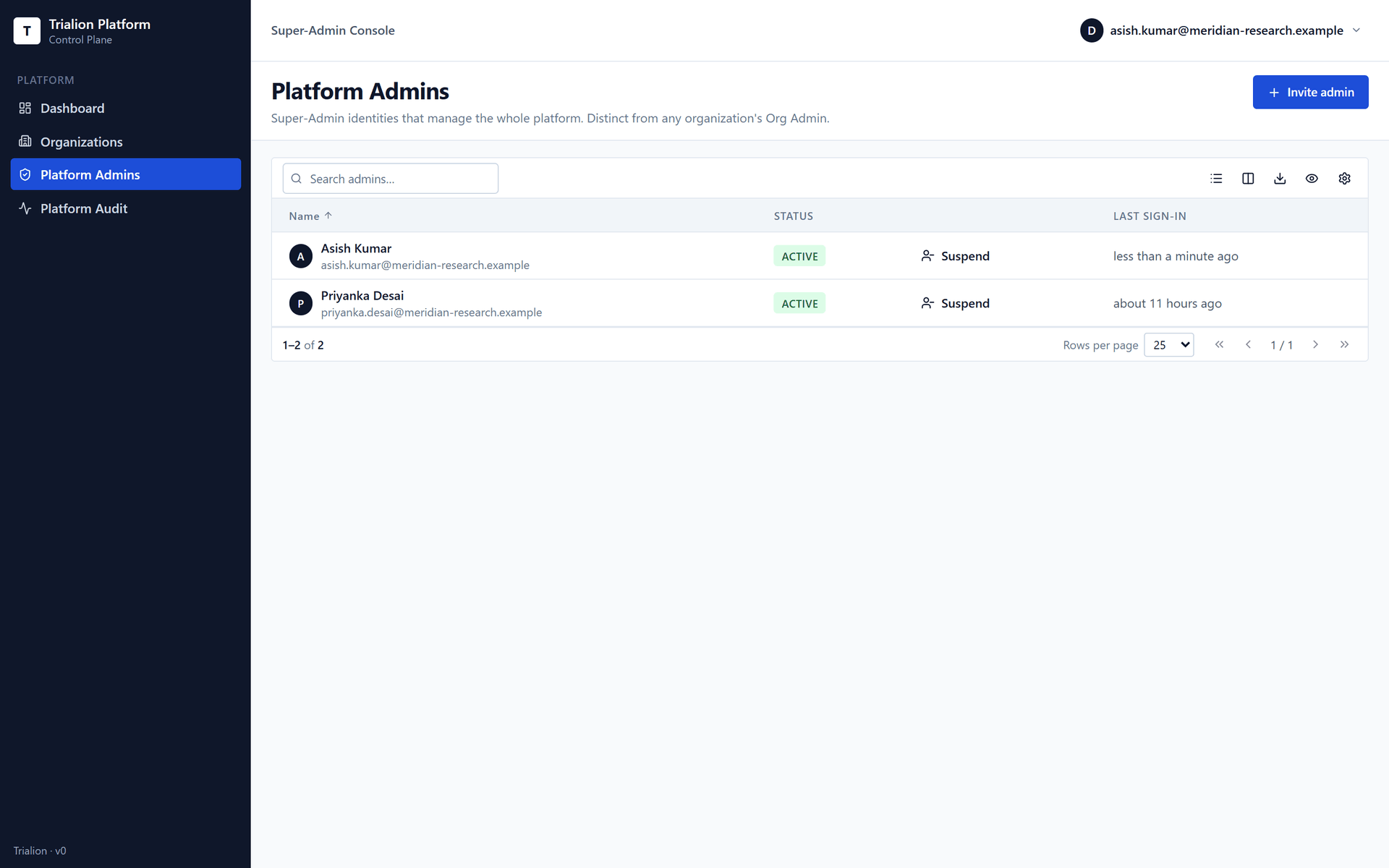This screenshot has width=1389, height=868.
Task: Click Asish Kumar's avatar circle
Action: tap(301, 256)
